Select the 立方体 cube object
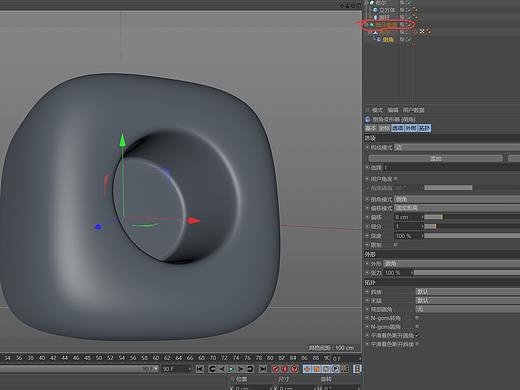This screenshot has width=520, height=390. click(387, 10)
